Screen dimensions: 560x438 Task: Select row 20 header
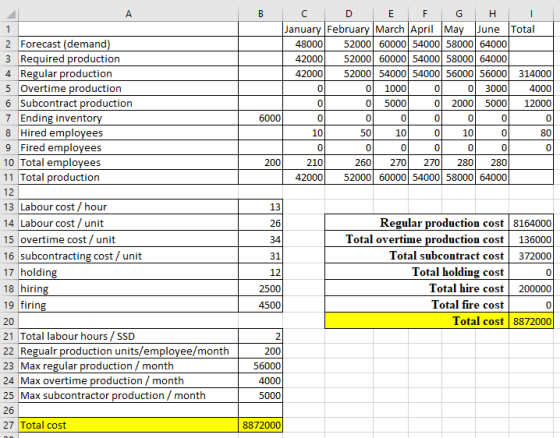[9, 321]
